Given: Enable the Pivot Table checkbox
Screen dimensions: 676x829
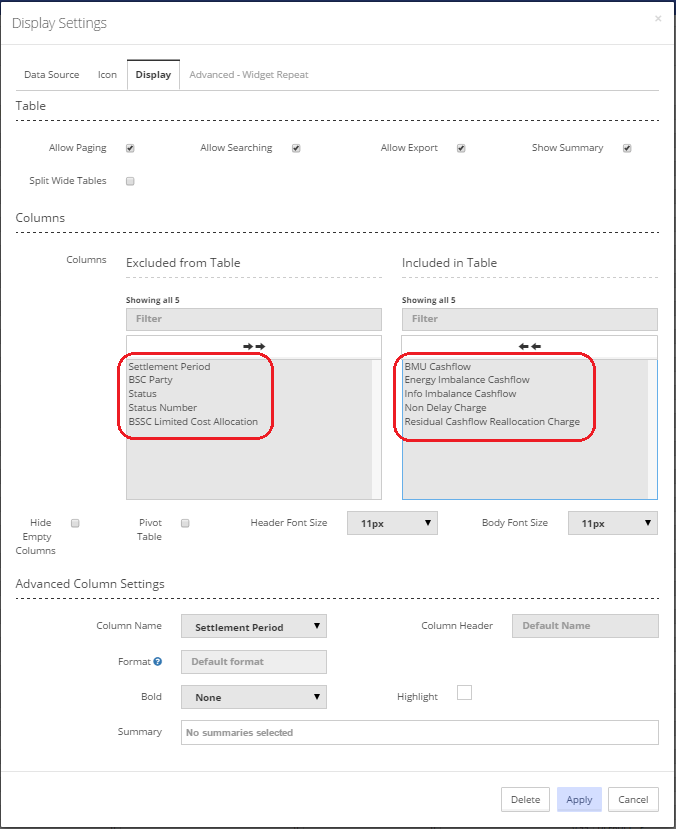Looking at the screenshot, I should (x=185, y=523).
